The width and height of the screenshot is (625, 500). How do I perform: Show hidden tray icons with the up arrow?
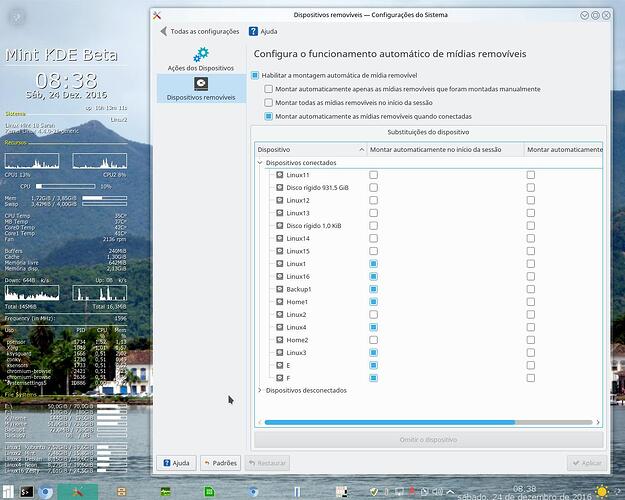[450, 492]
